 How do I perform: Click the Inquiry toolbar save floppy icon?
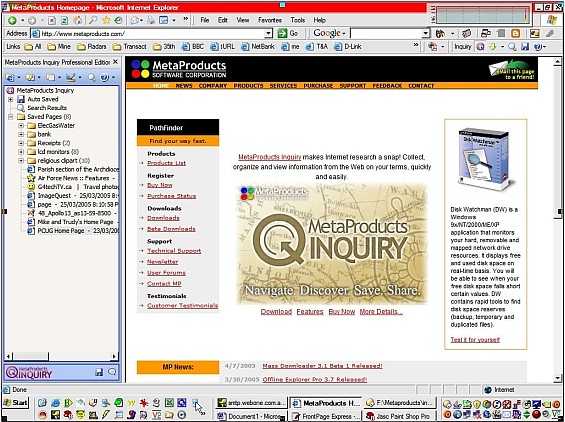[525, 46]
